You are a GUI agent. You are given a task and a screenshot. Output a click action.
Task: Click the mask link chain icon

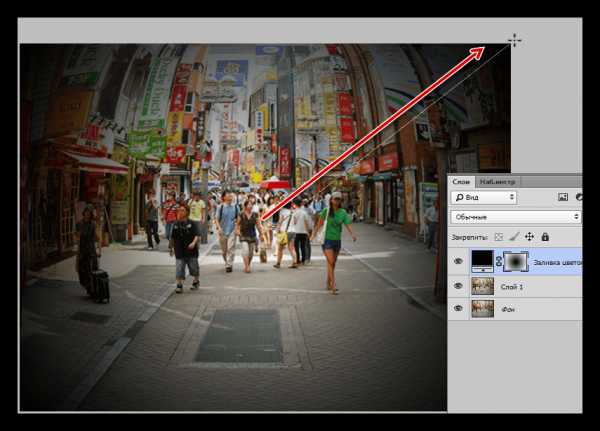coord(499,261)
